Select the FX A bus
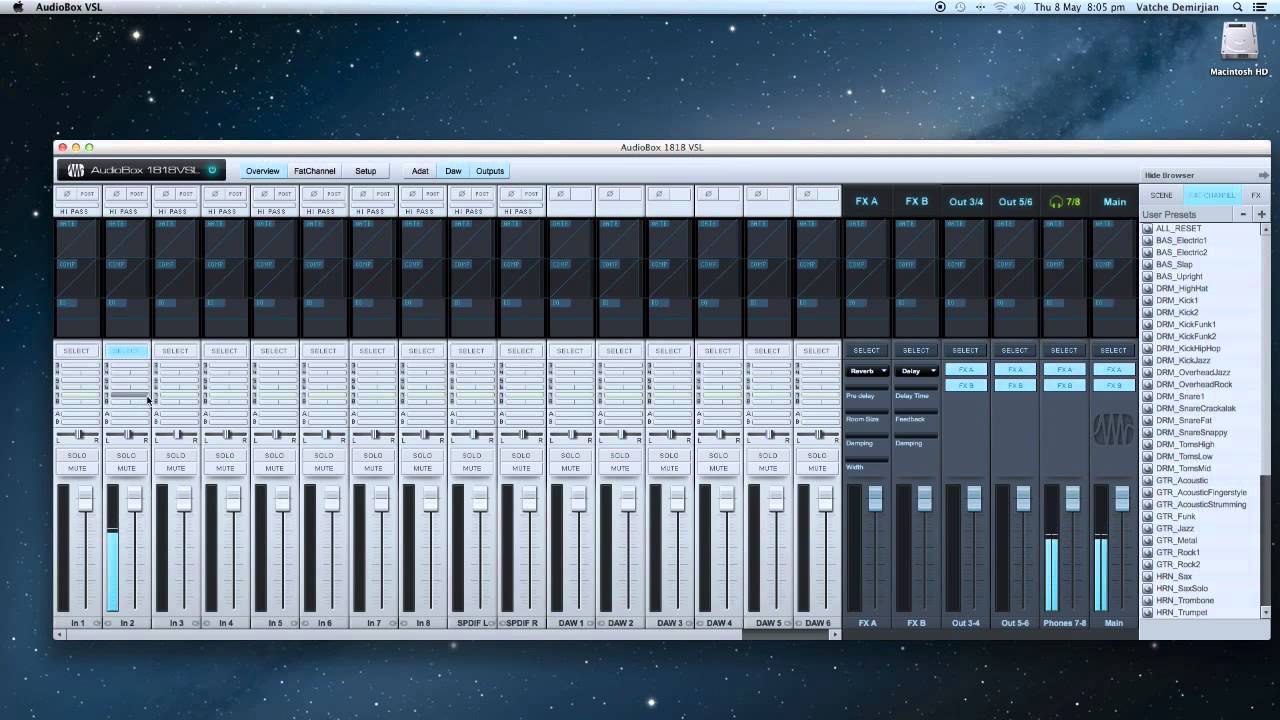Viewport: 1280px width, 720px height. (x=867, y=351)
